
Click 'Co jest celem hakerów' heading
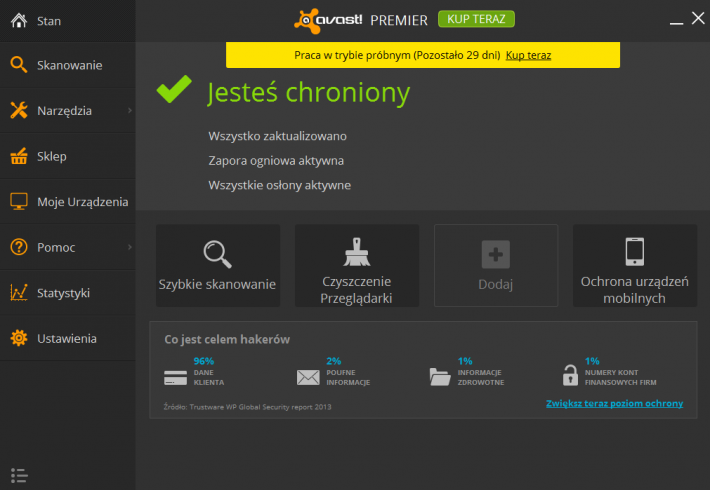pyautogui.click(x=227, y=340)
